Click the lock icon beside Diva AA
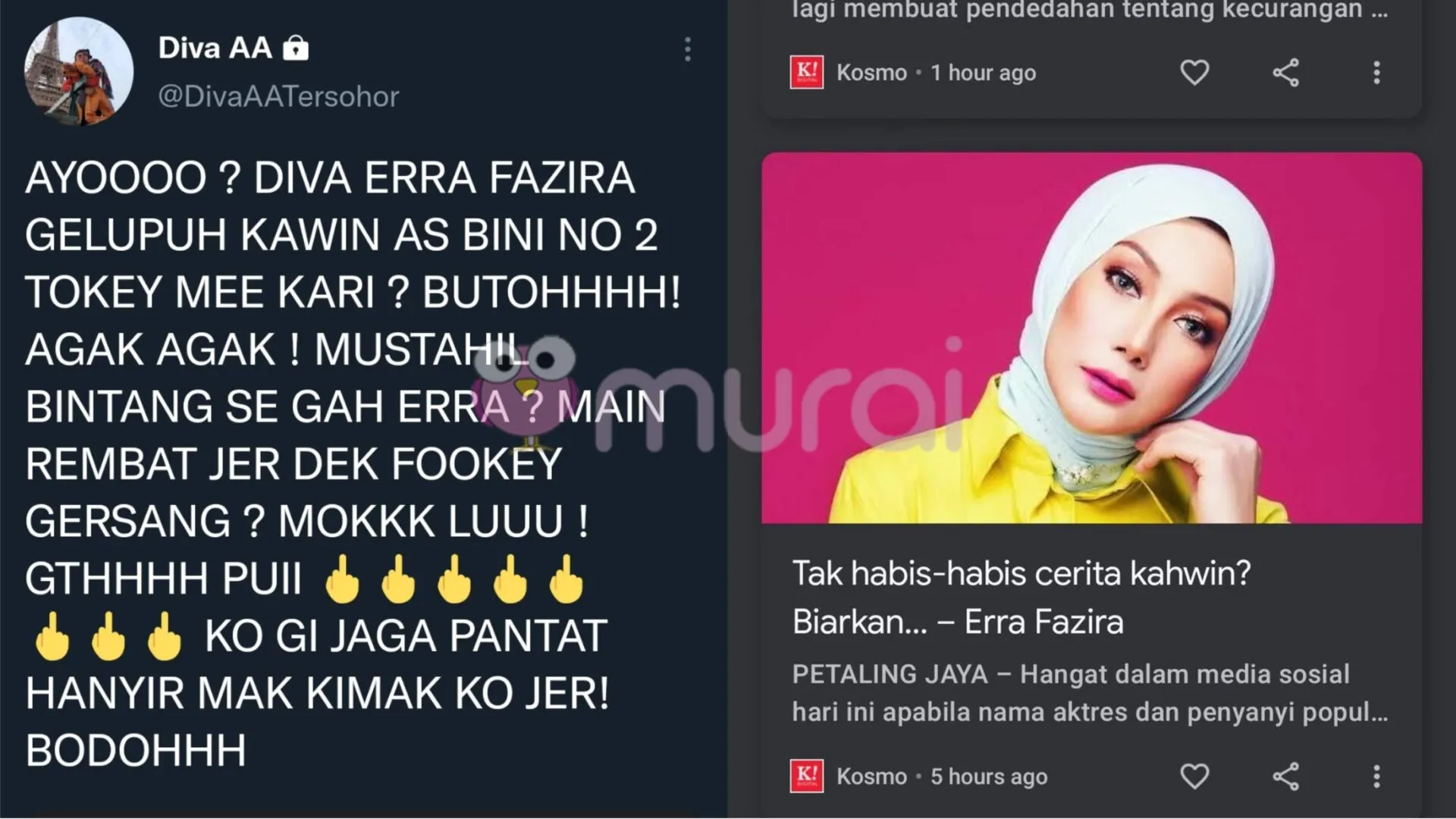Image resolution: width=1456 pixels, height=819 pixels. coord(296,48)
